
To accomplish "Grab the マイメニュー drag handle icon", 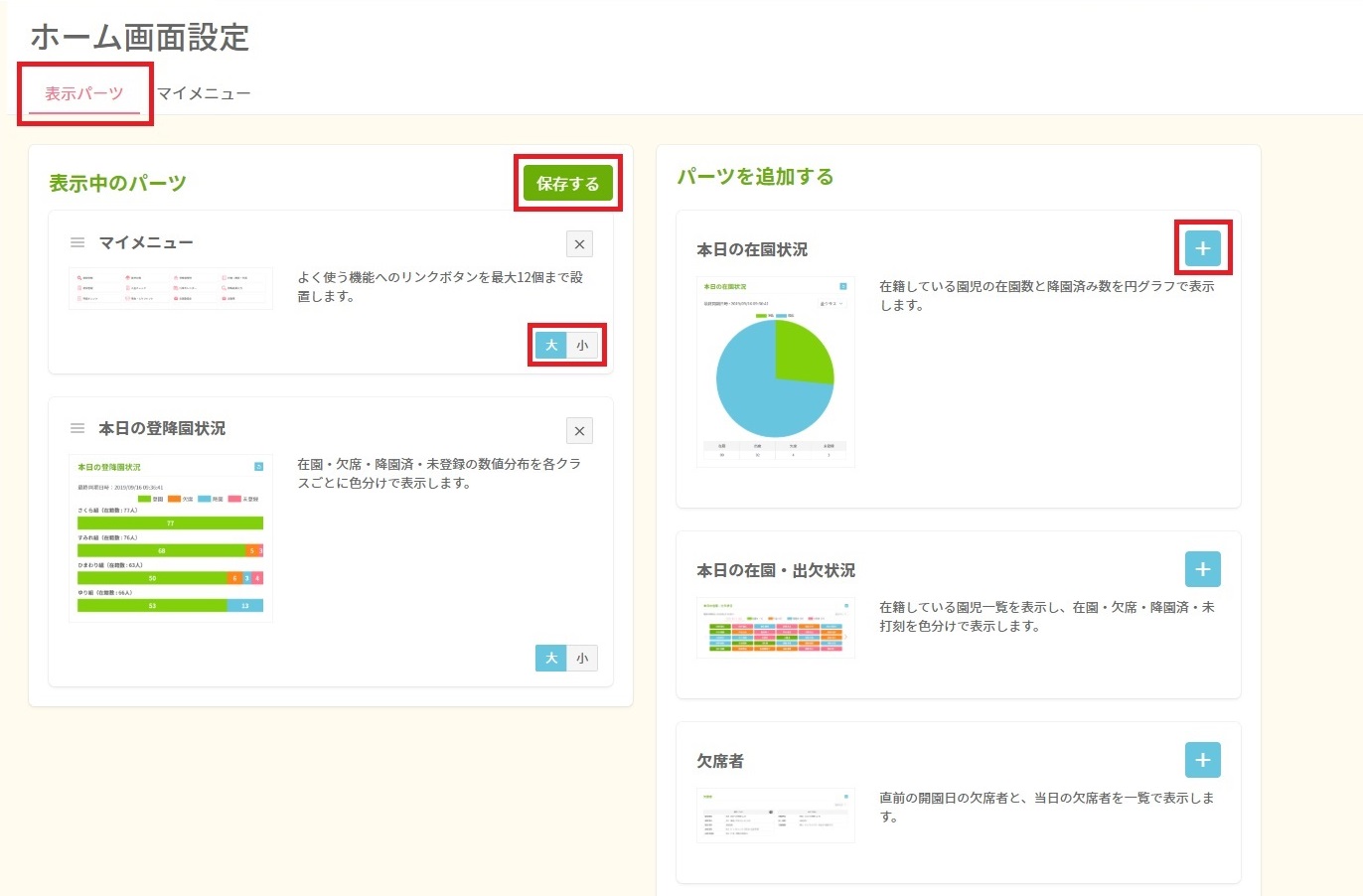I will pos(77,242).
